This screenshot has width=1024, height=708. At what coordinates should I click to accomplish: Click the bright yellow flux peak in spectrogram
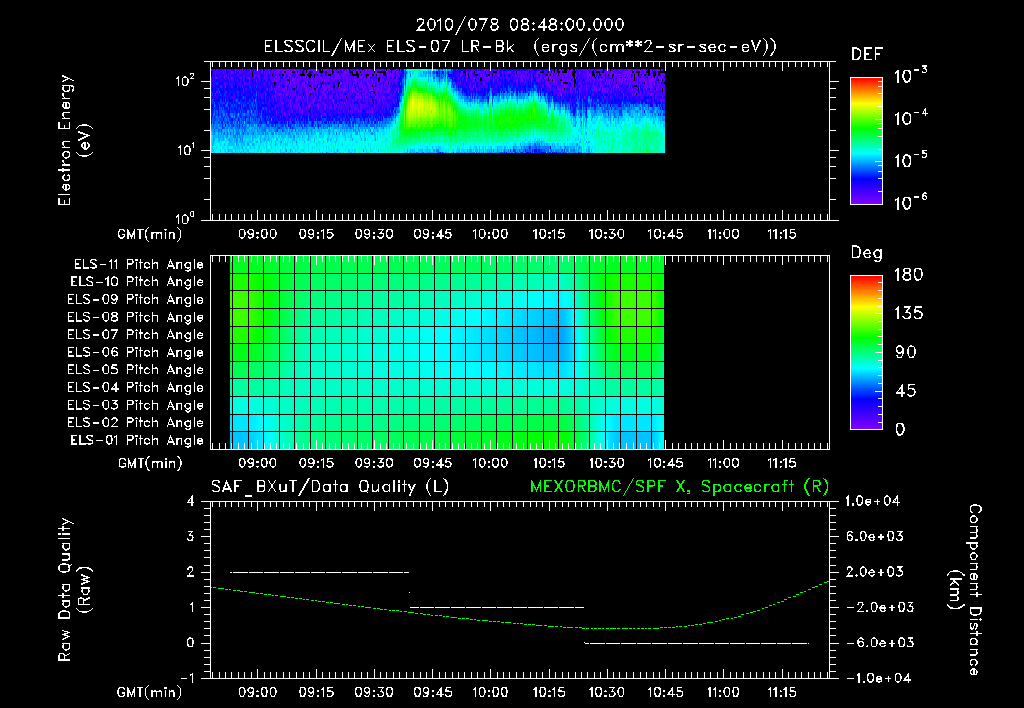pyautogui.click(x=421, y=105)
